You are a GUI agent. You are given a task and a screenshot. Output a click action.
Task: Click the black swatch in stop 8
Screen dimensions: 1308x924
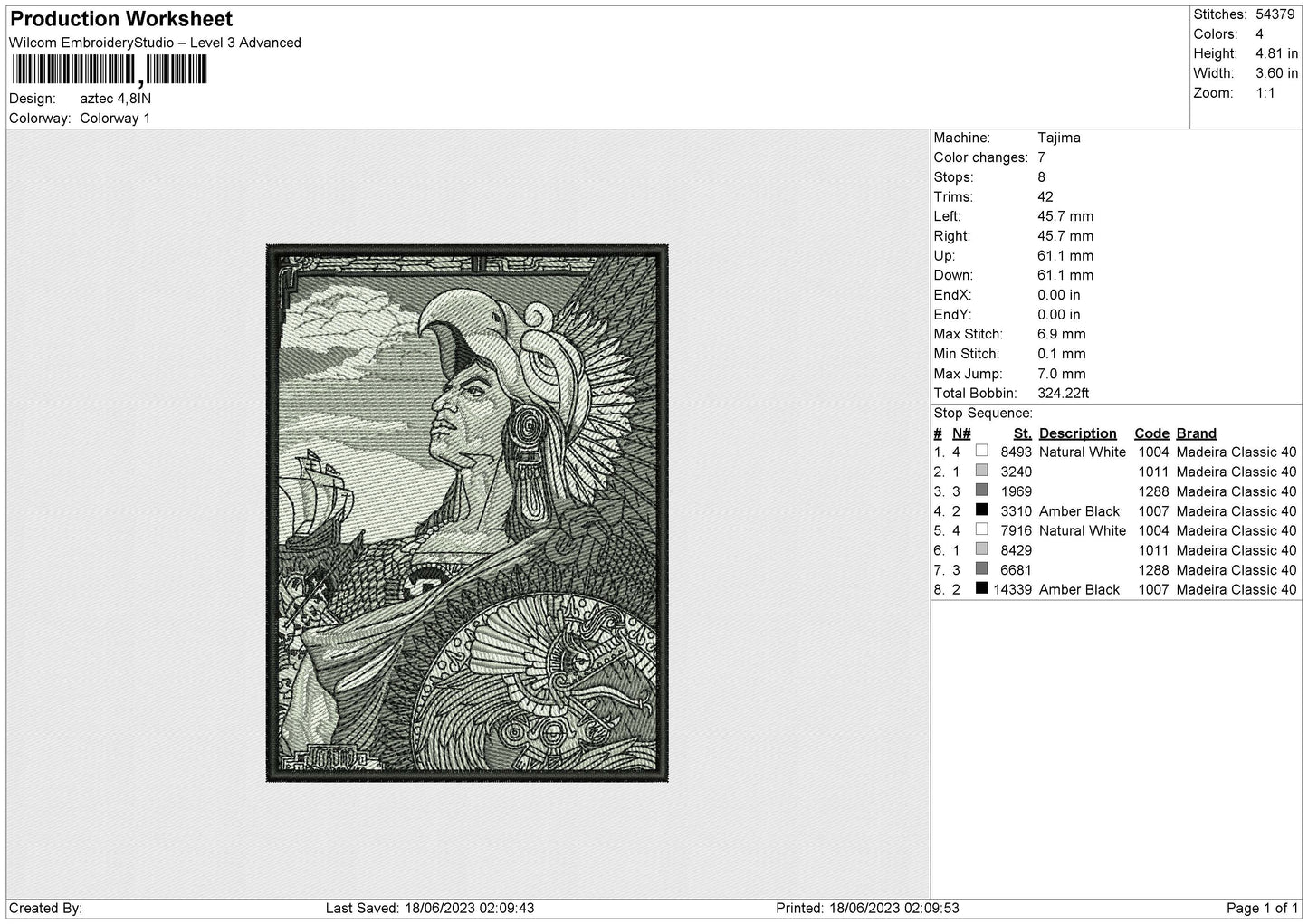pos(982,588)
